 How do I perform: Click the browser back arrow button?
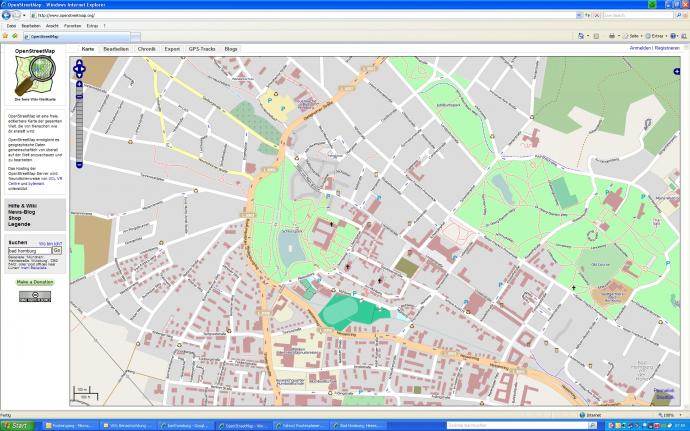[8, 16]
